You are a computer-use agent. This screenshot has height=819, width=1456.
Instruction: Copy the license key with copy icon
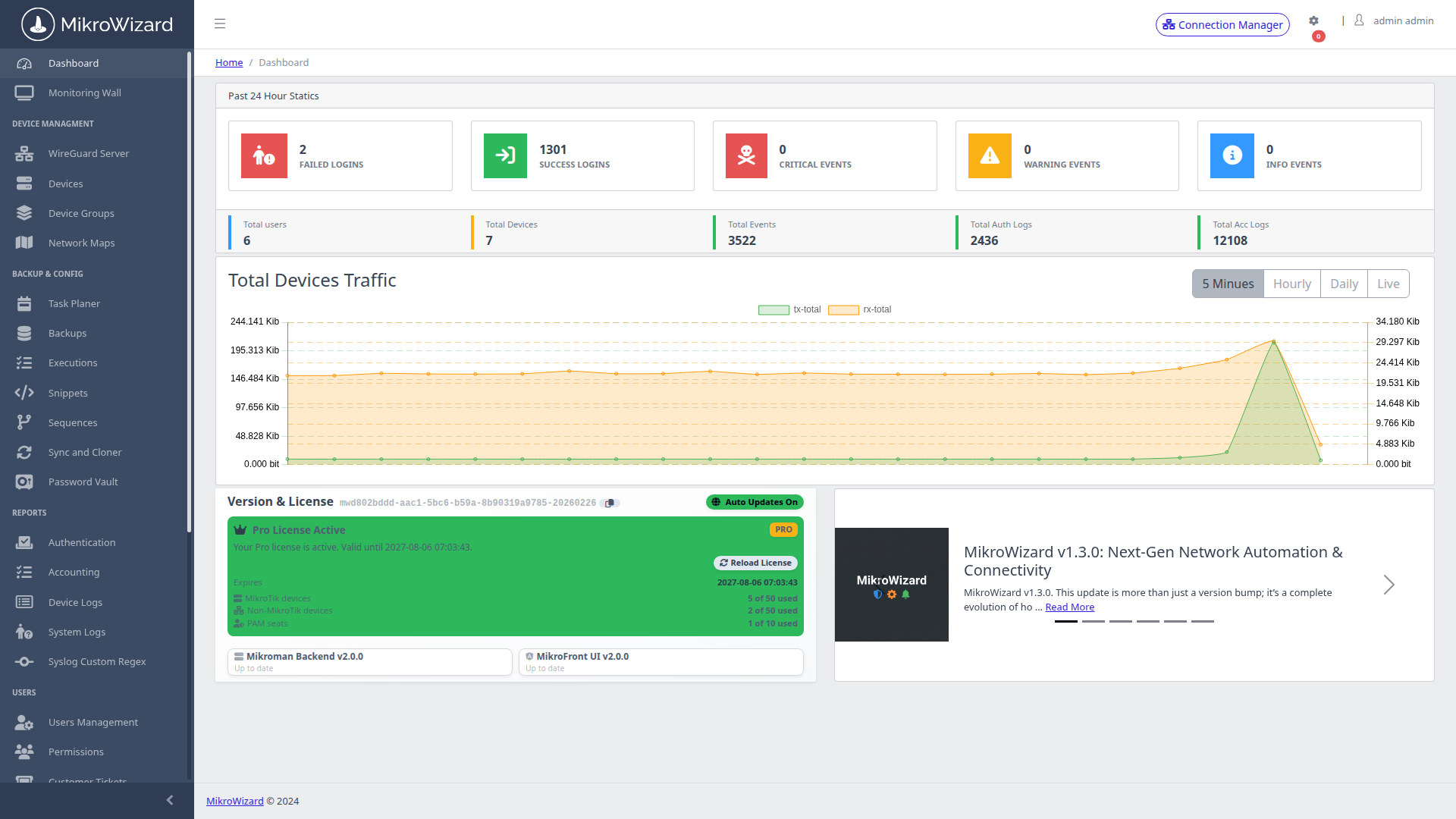click(609, 504)
